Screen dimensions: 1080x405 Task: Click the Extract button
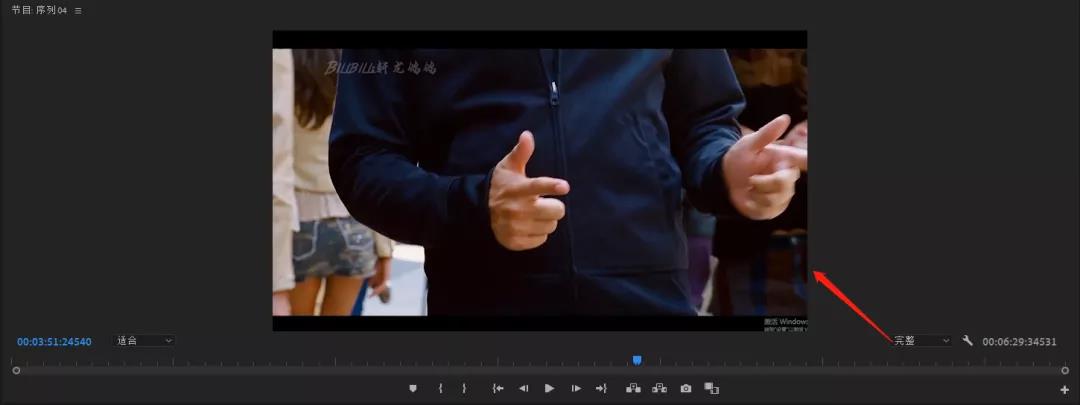tap(659, 388)
